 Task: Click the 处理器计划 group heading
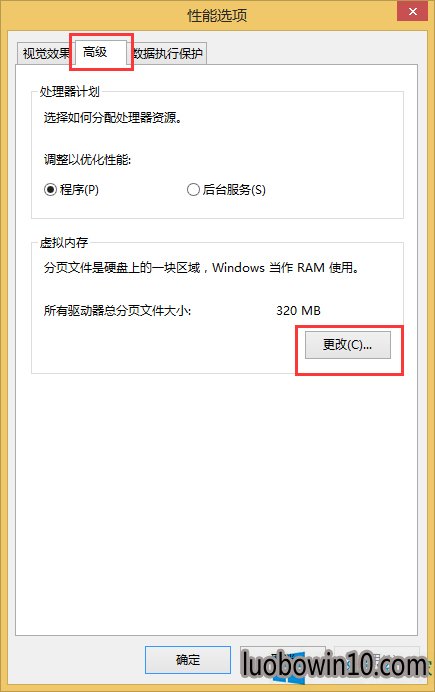click(x=70, y=92)
